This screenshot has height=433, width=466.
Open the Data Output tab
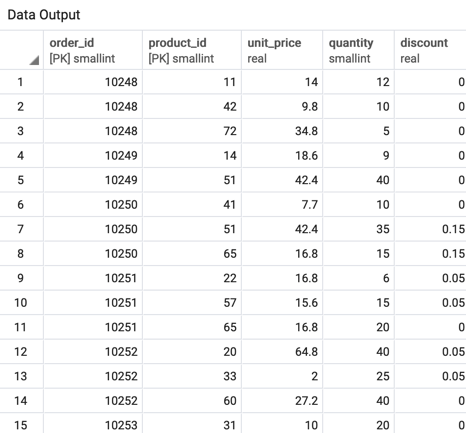[44, 15]
